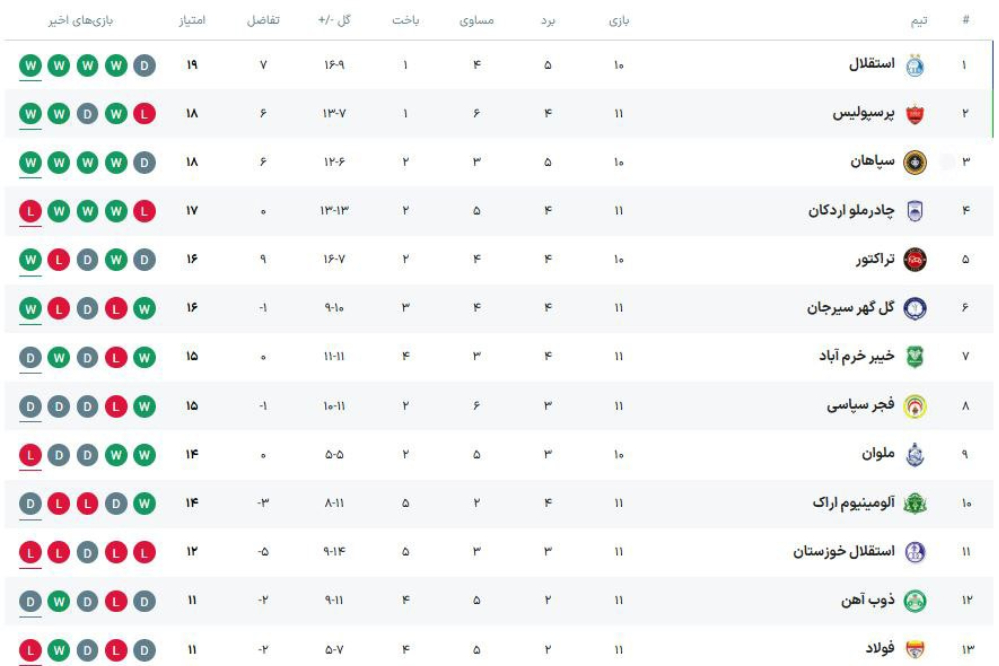Open the خیبر خرم آباد team link
This screenshot has height=666, width=999.
(854, 355)
